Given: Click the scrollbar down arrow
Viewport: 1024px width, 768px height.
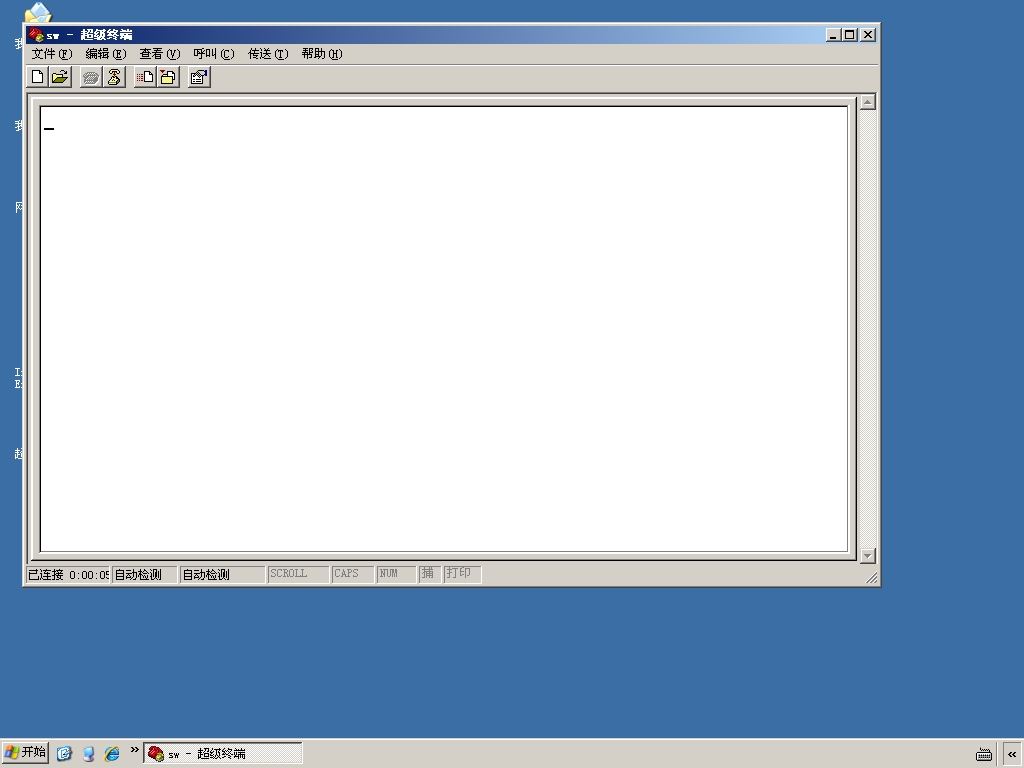Looking at the screenshot, I should point(867,556).
